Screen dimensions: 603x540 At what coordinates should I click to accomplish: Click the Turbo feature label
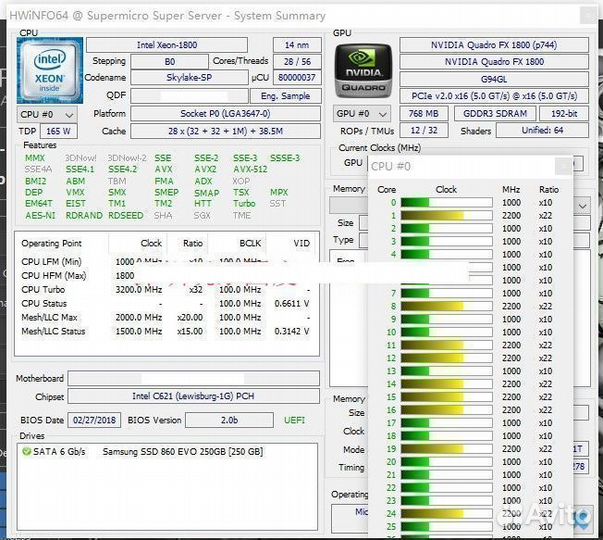pyautogui.click(x=244, y=203)
